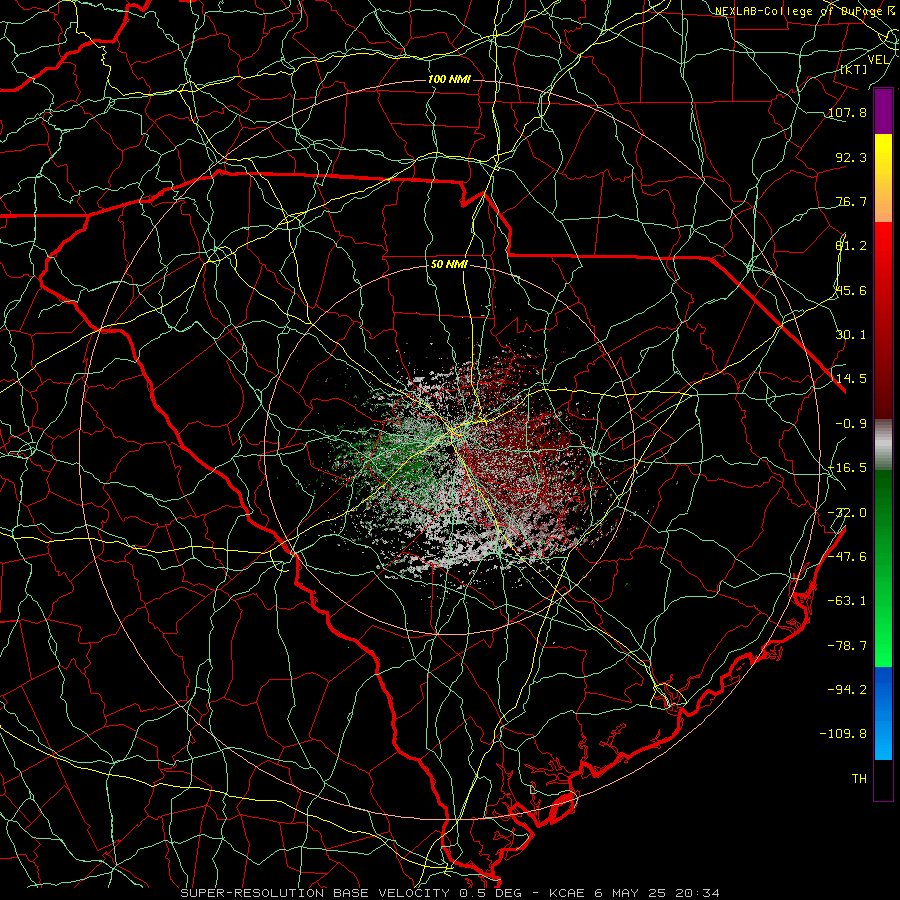The width and height of the screenshot is (900, 900).
Task: Click the [KT] units label
Action: point(854,69)
